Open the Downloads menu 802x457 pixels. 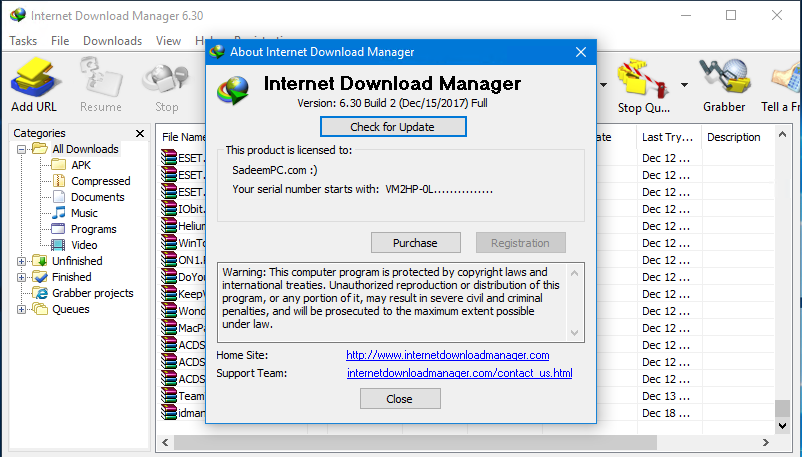113,41
